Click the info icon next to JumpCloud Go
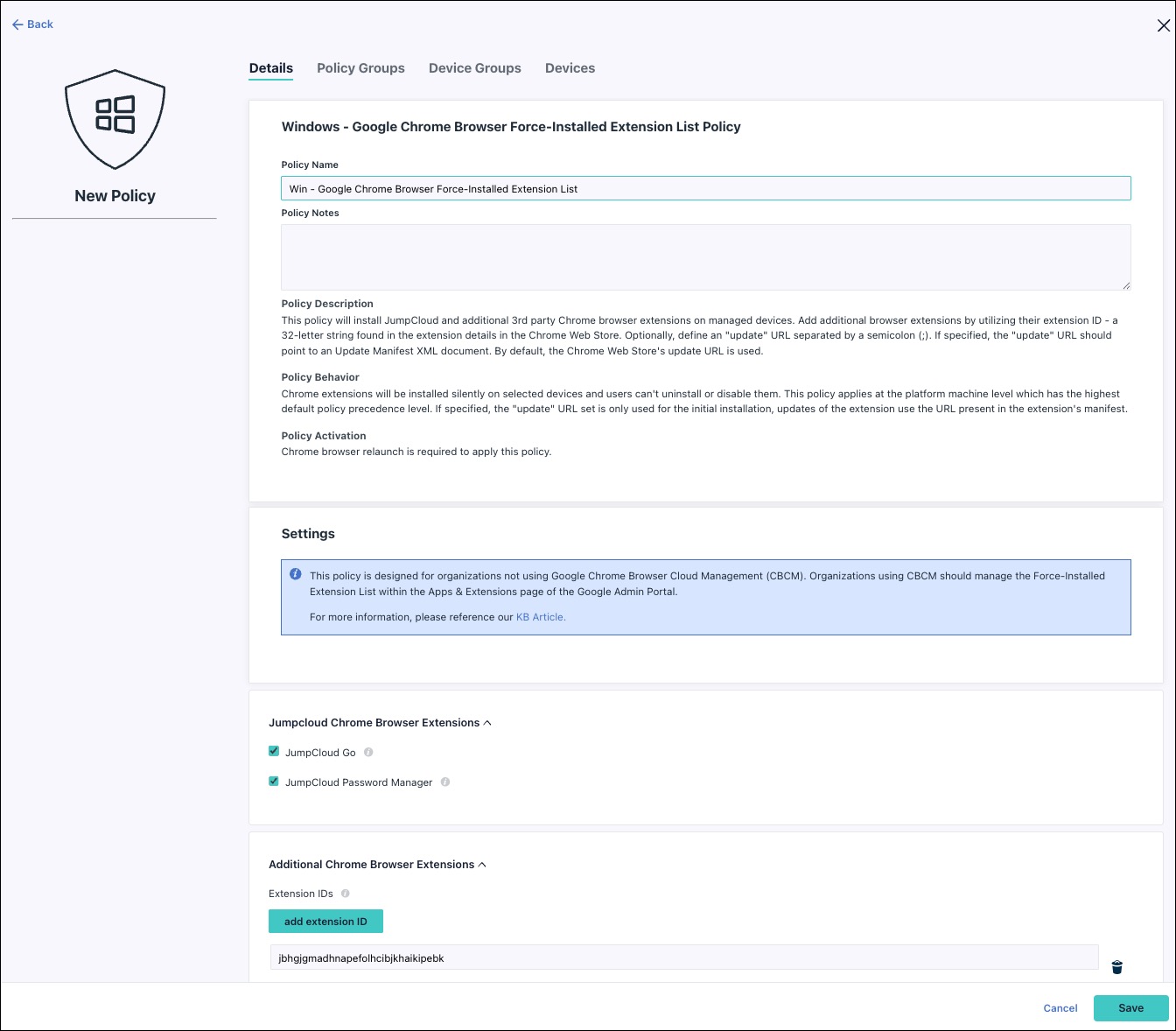 [368, 753]
